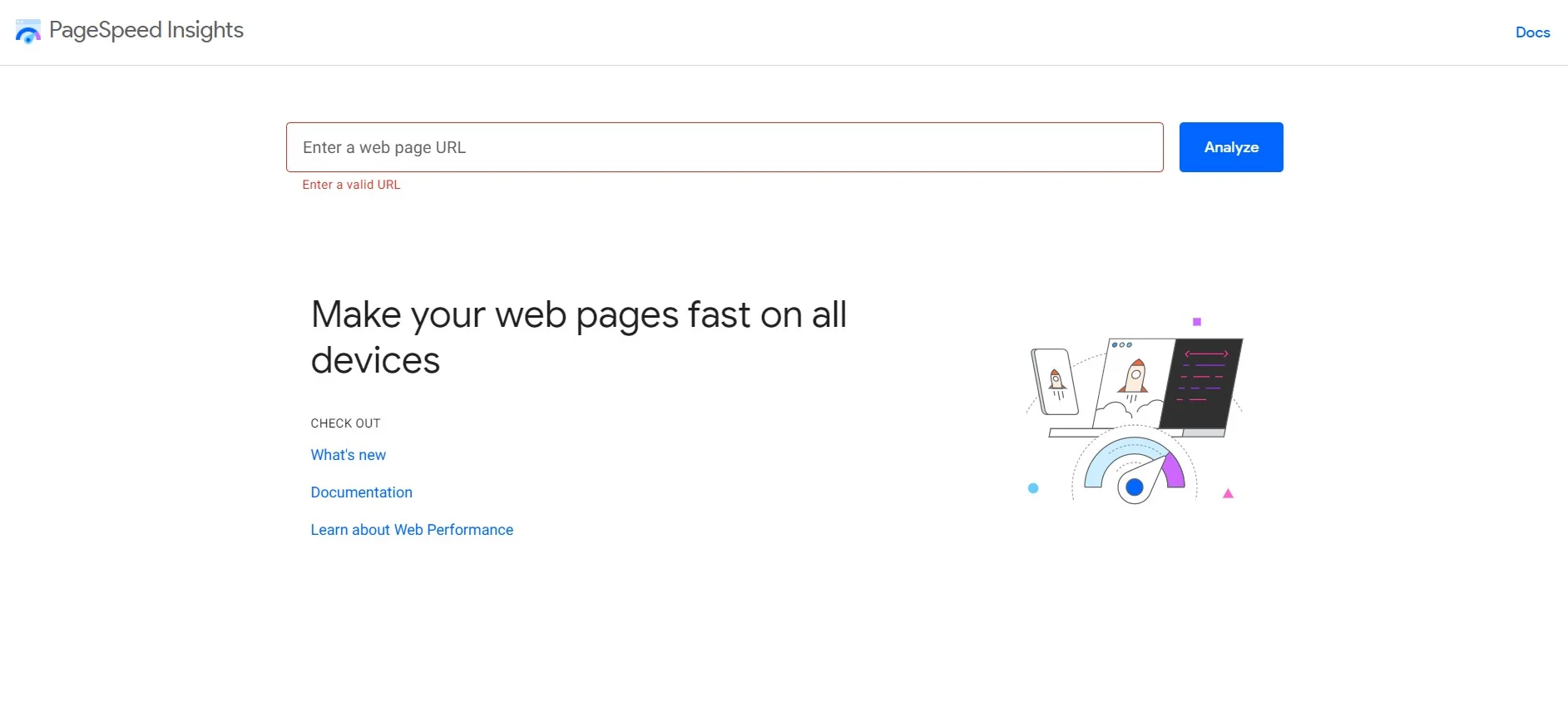Open the Docs page from the top bar
Image resolution: width=1568 pixels, height=717 pixels.
tap(1533, 32)
